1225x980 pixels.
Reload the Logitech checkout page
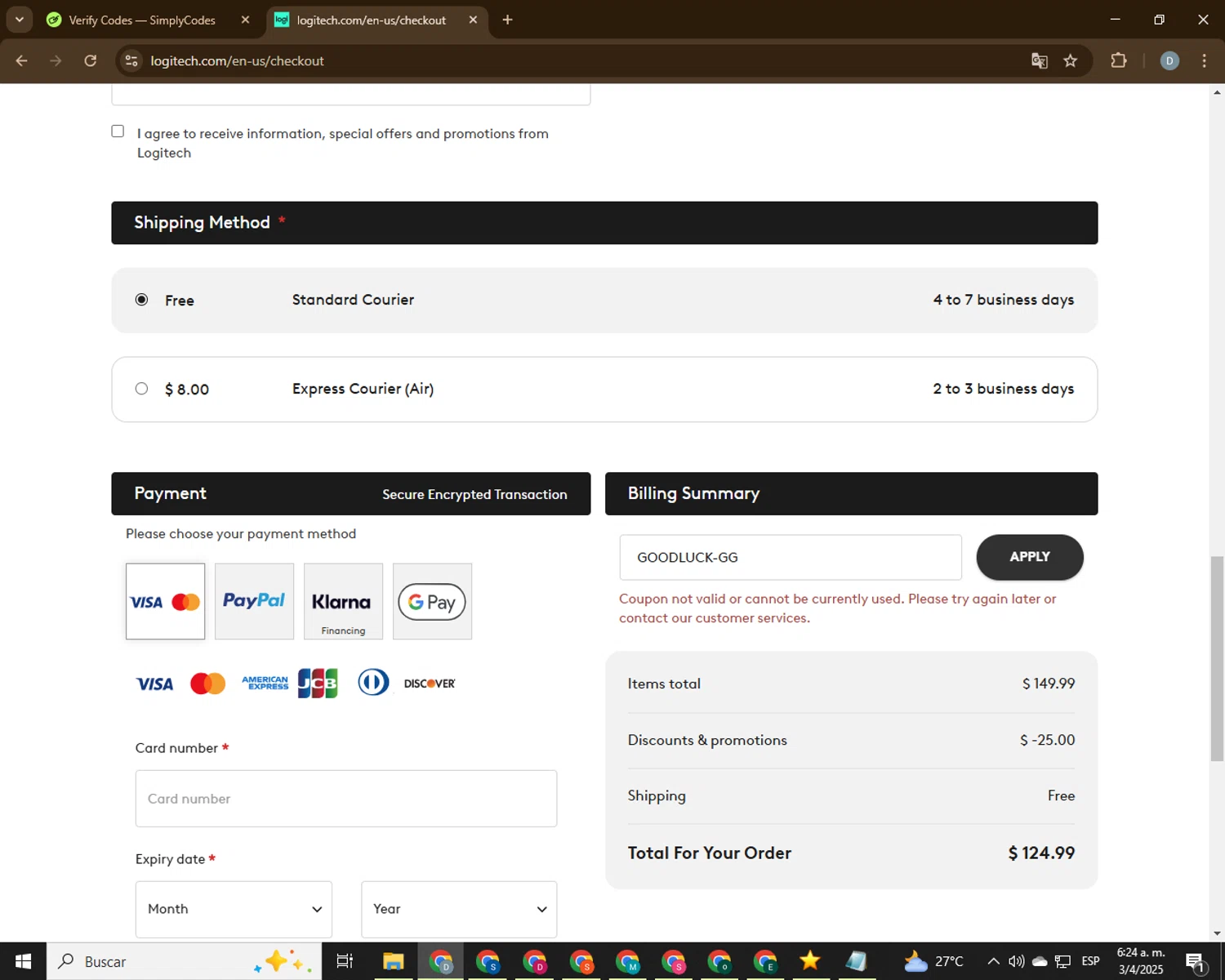coord(91,60)
